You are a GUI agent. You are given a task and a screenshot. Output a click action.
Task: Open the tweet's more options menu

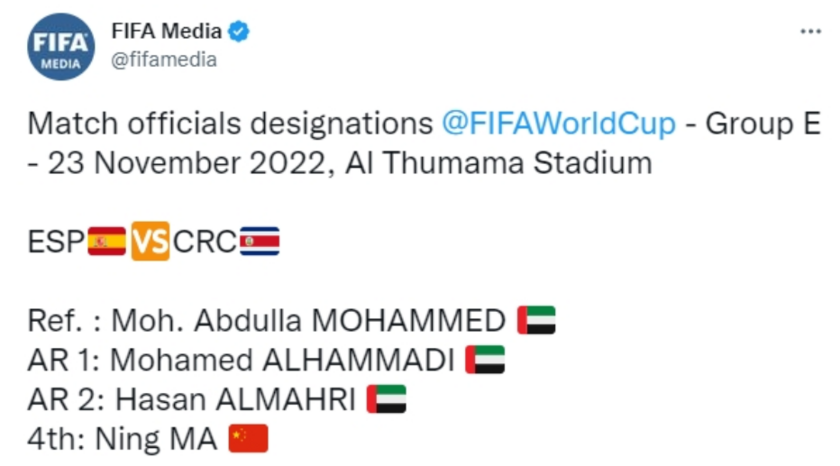pyautogui.click(x=810, y=32)
